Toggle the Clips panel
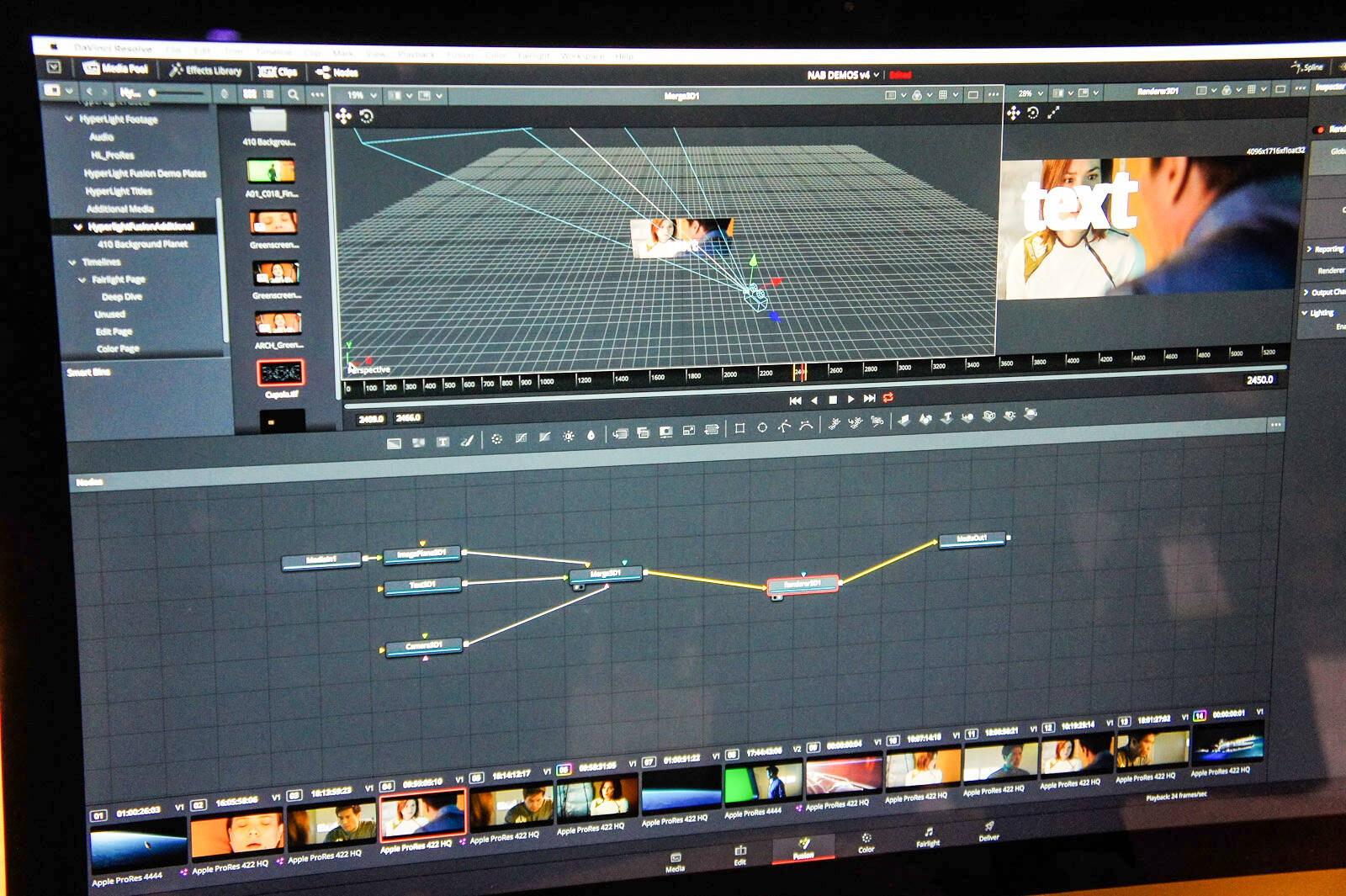This screenshot has height=896, width=1346. [278, 72]
